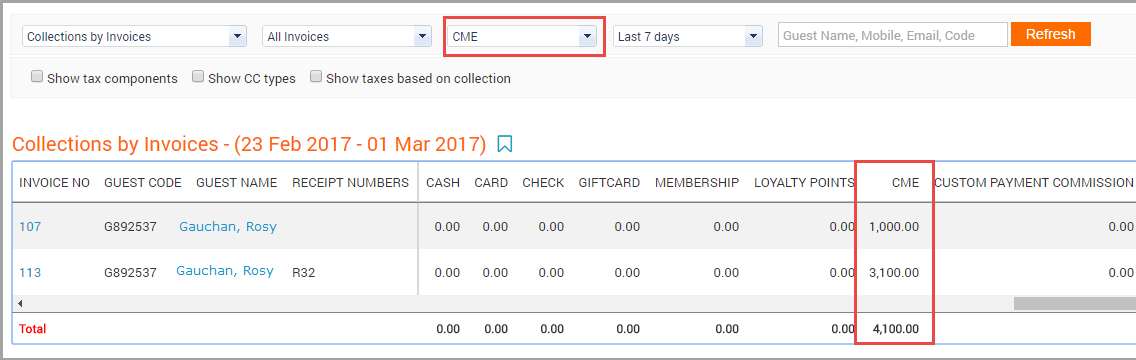Screen dimensions: 1136x360
Task: Open Gauchan, Rosy guest on invoice 107 row
Action: click(227, 227)
